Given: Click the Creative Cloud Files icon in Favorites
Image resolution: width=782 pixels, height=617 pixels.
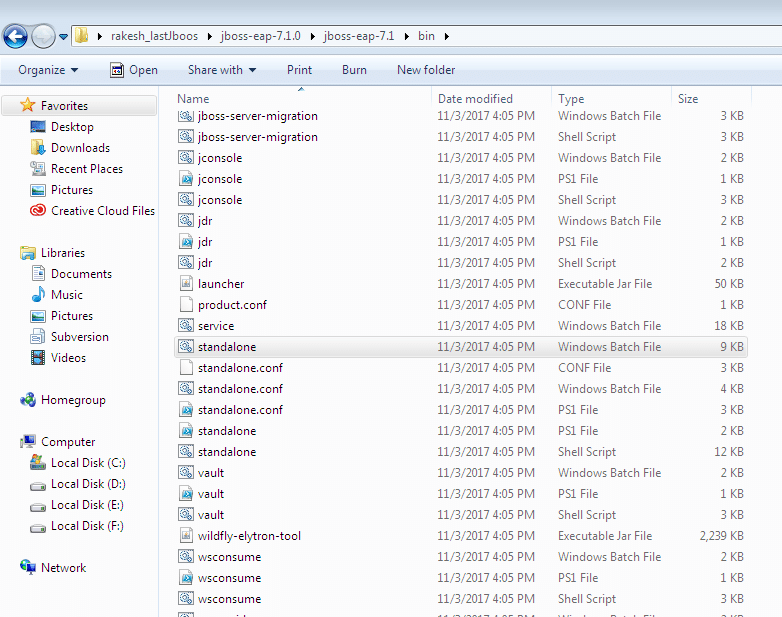Looking at the screenshot, I should tap(38, 211).
